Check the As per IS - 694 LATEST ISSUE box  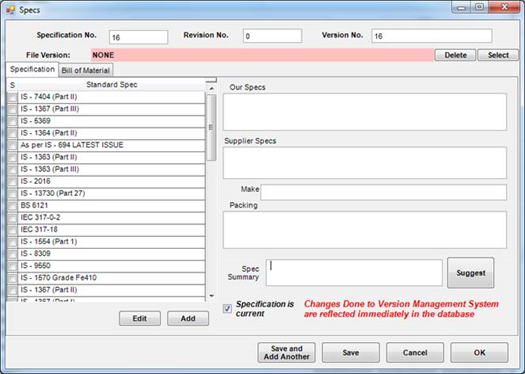(x=12, y=146)
